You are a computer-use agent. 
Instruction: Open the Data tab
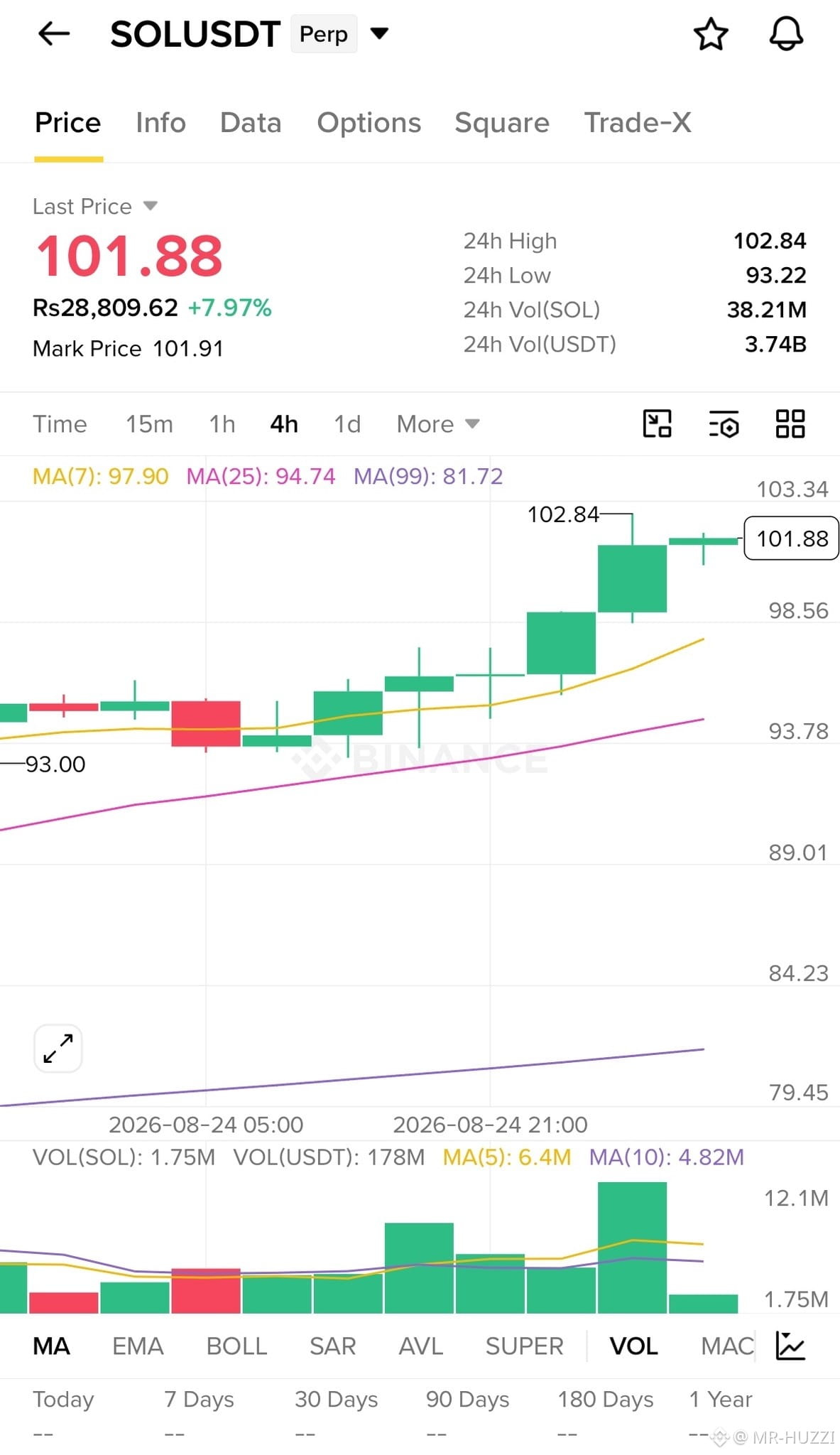(251, 123)
